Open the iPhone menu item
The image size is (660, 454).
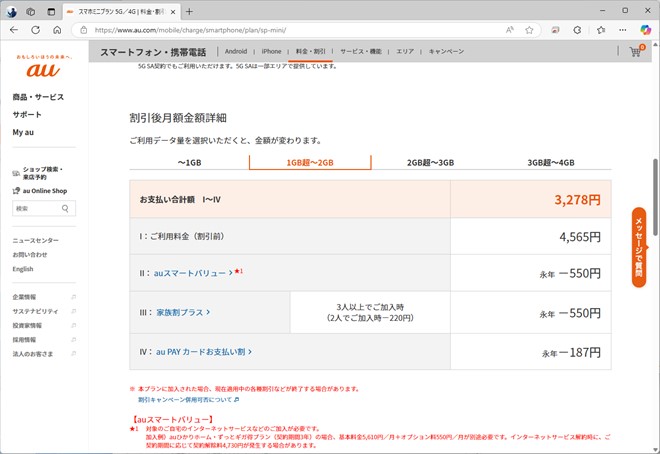tap(271, 51)
